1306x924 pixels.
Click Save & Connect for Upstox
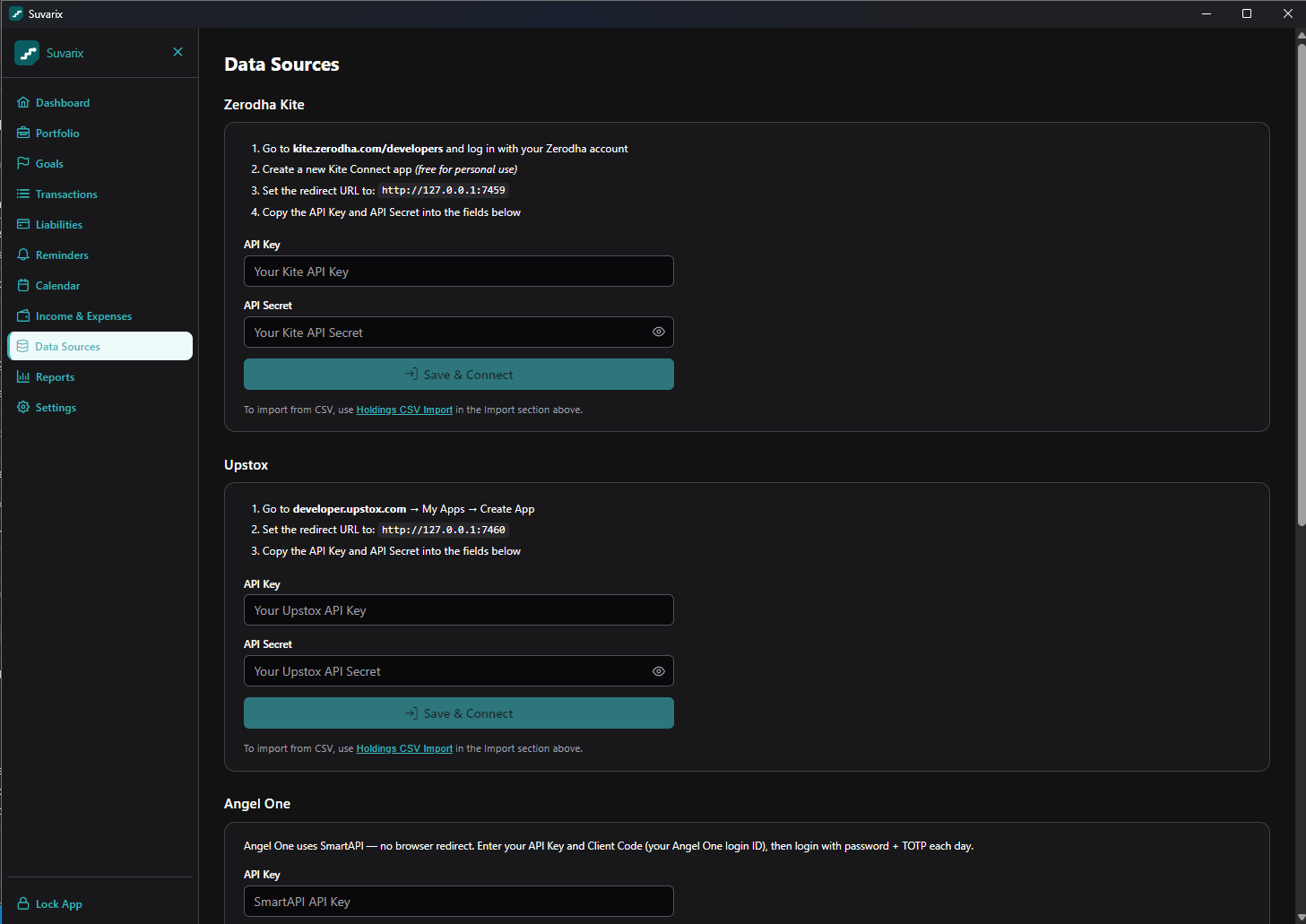point(459,713)
